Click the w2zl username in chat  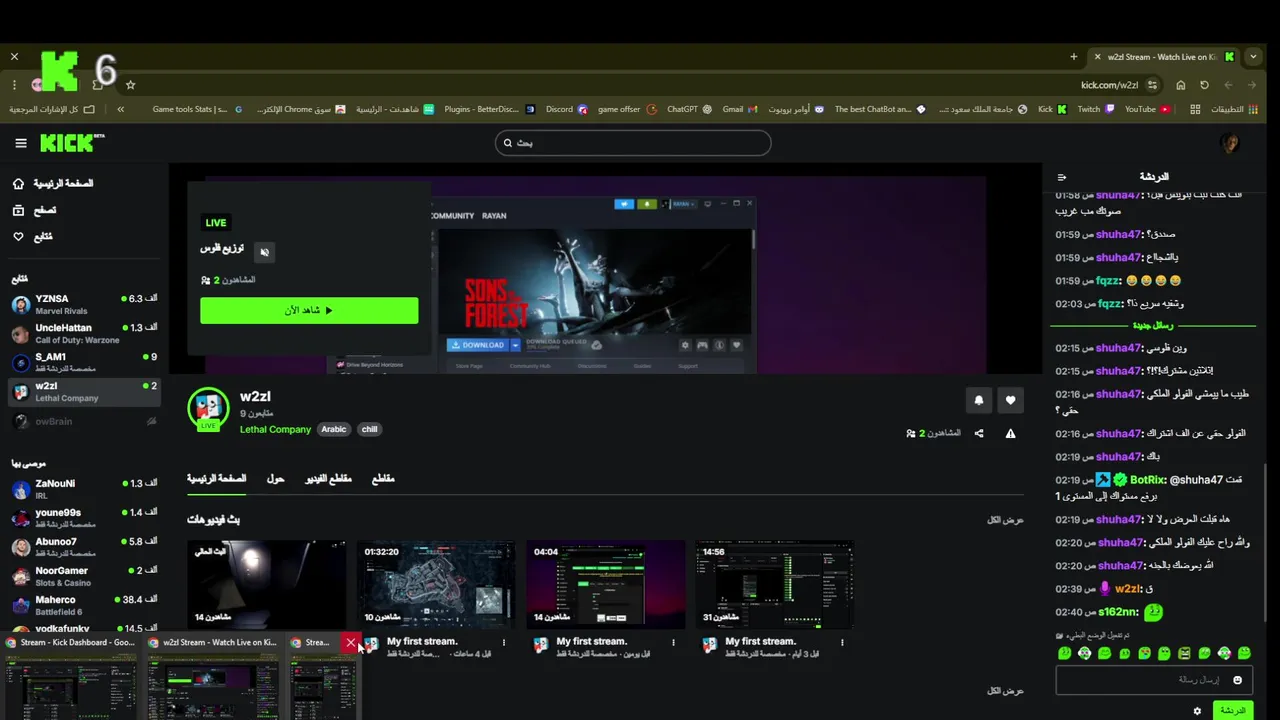point(1128,589)
